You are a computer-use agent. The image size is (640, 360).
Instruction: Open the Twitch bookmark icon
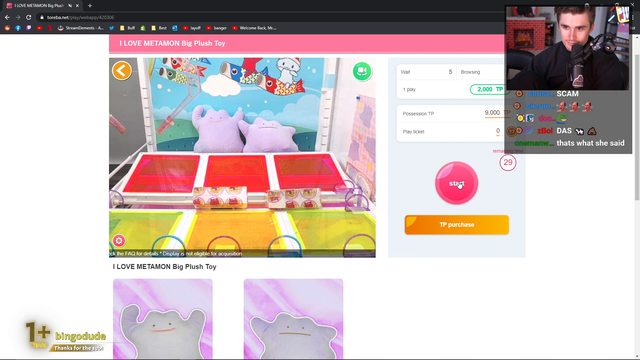(29, 28)
